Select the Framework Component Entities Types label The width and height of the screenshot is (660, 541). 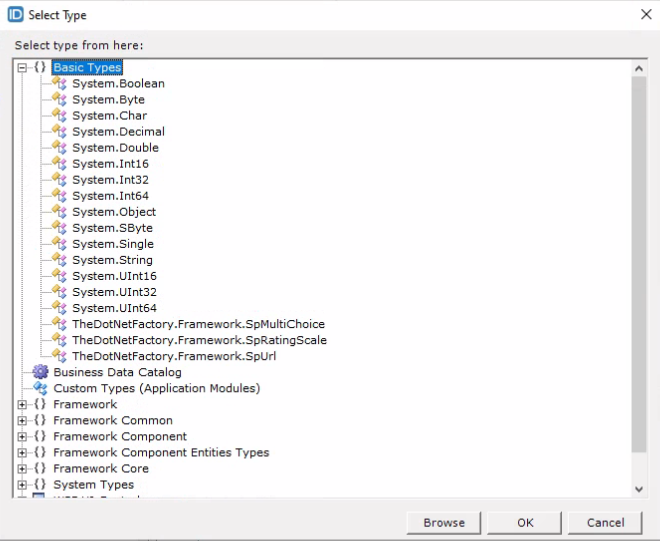coord(161,452)
